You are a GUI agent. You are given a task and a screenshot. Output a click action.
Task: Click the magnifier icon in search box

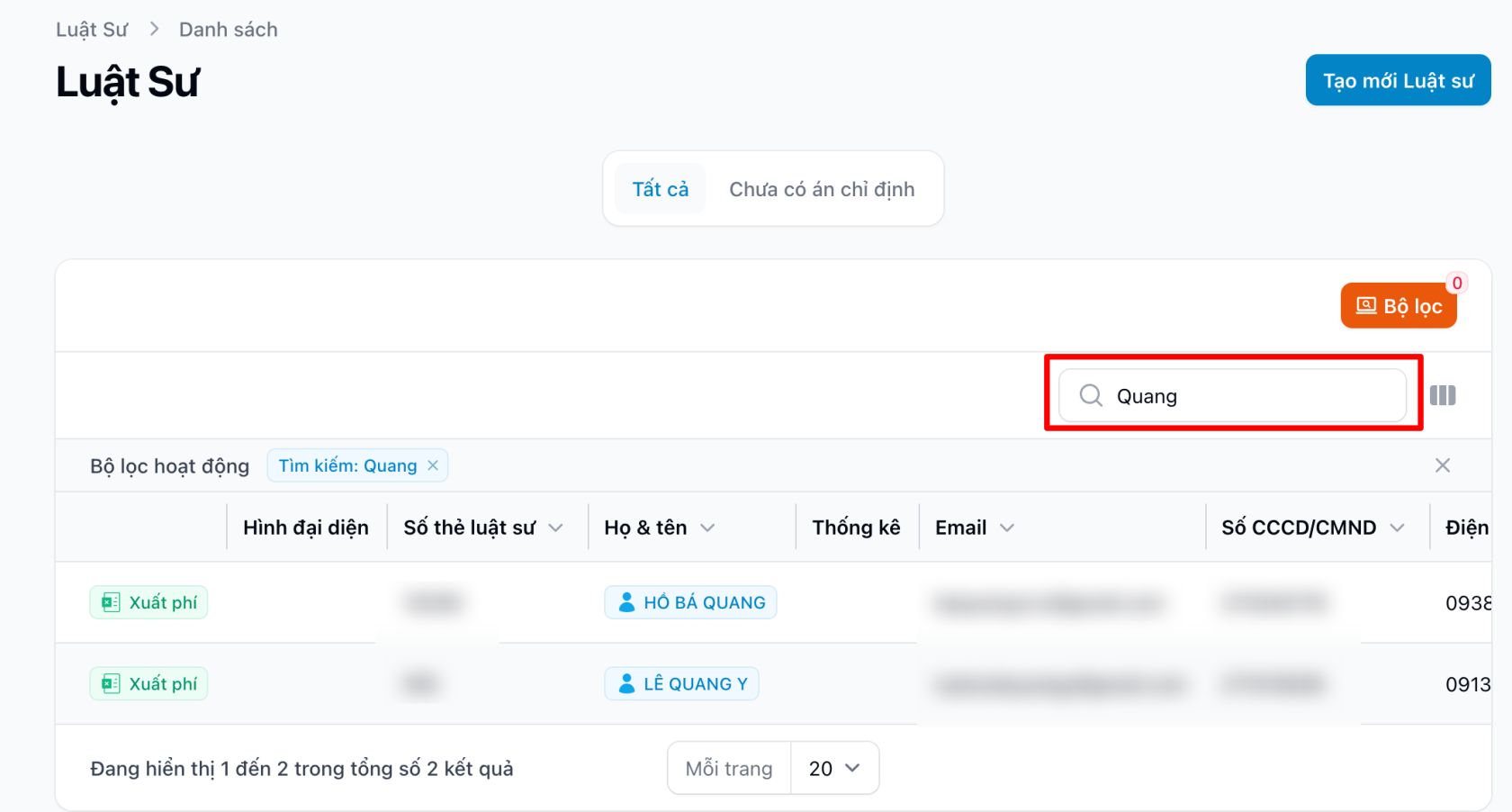point(1091,395)
